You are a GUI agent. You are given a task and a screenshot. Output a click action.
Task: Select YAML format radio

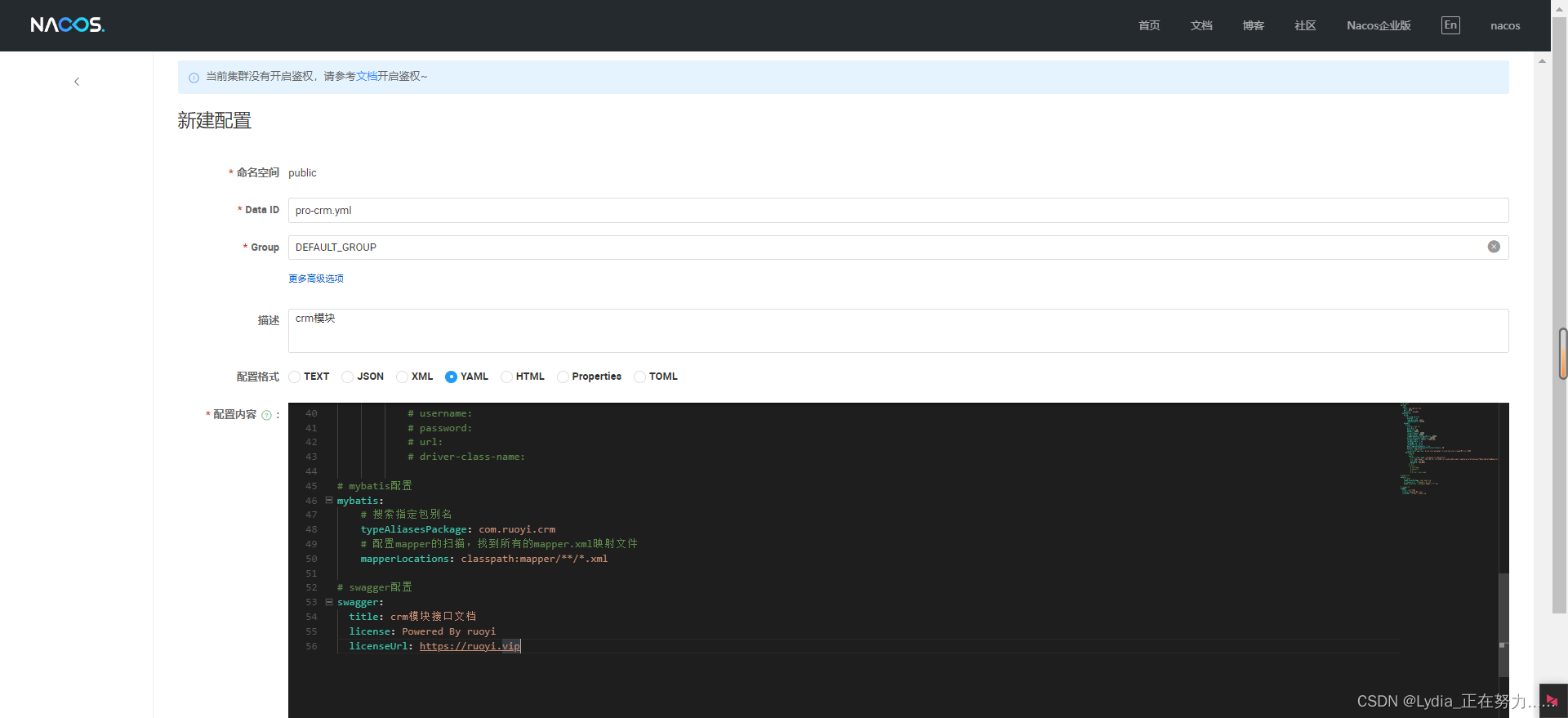pyautogui.click(x=451, y=377)
